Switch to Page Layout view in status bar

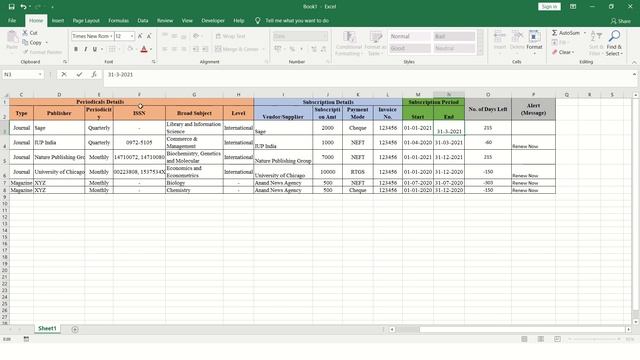point(541,339)
